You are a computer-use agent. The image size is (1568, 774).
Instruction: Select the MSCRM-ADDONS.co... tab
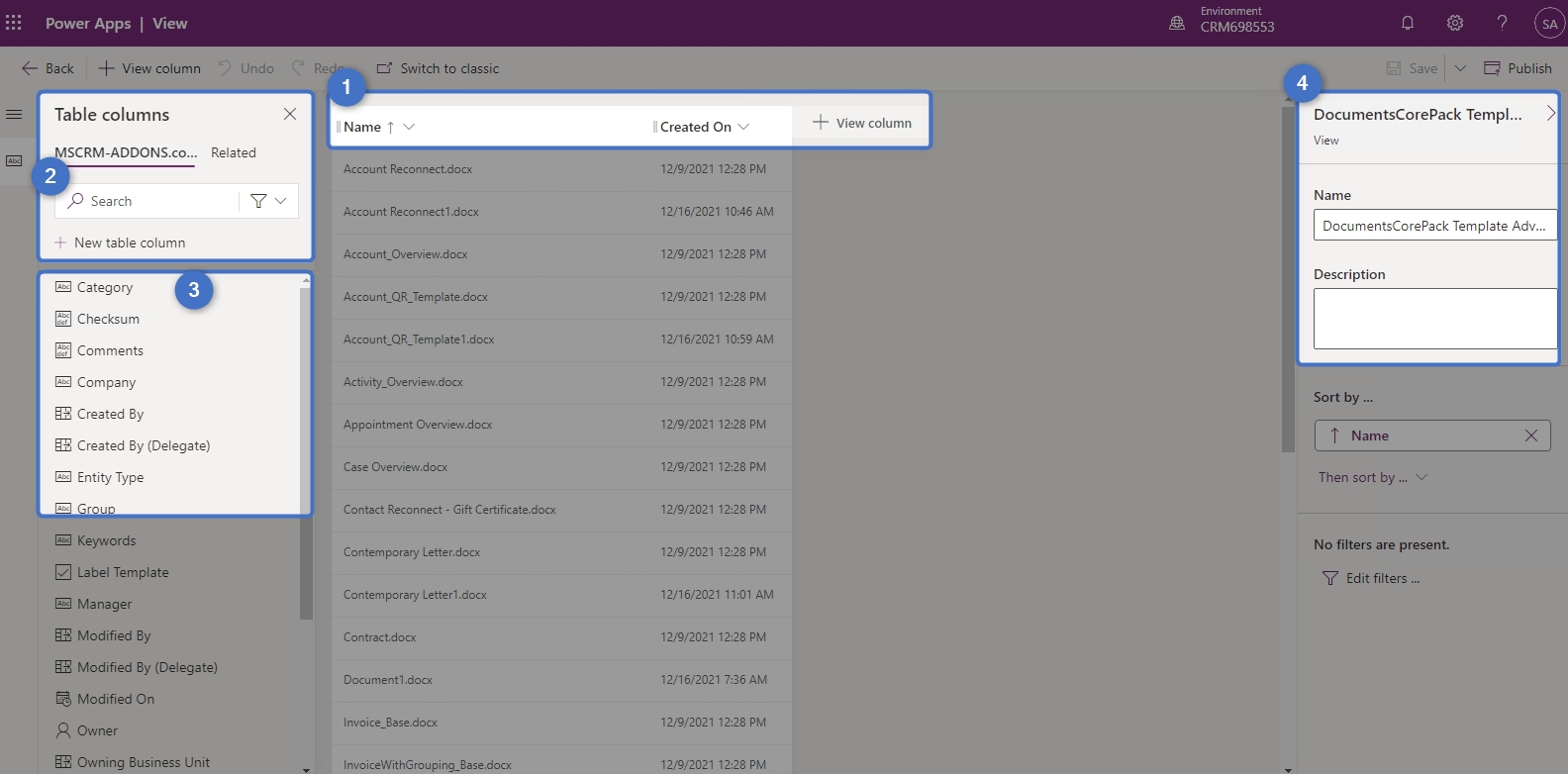click(x=126, y=152)
